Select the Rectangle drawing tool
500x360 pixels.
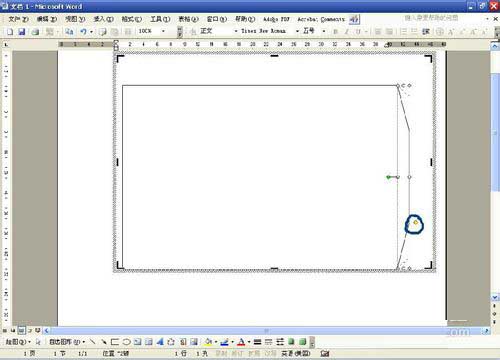115,342
